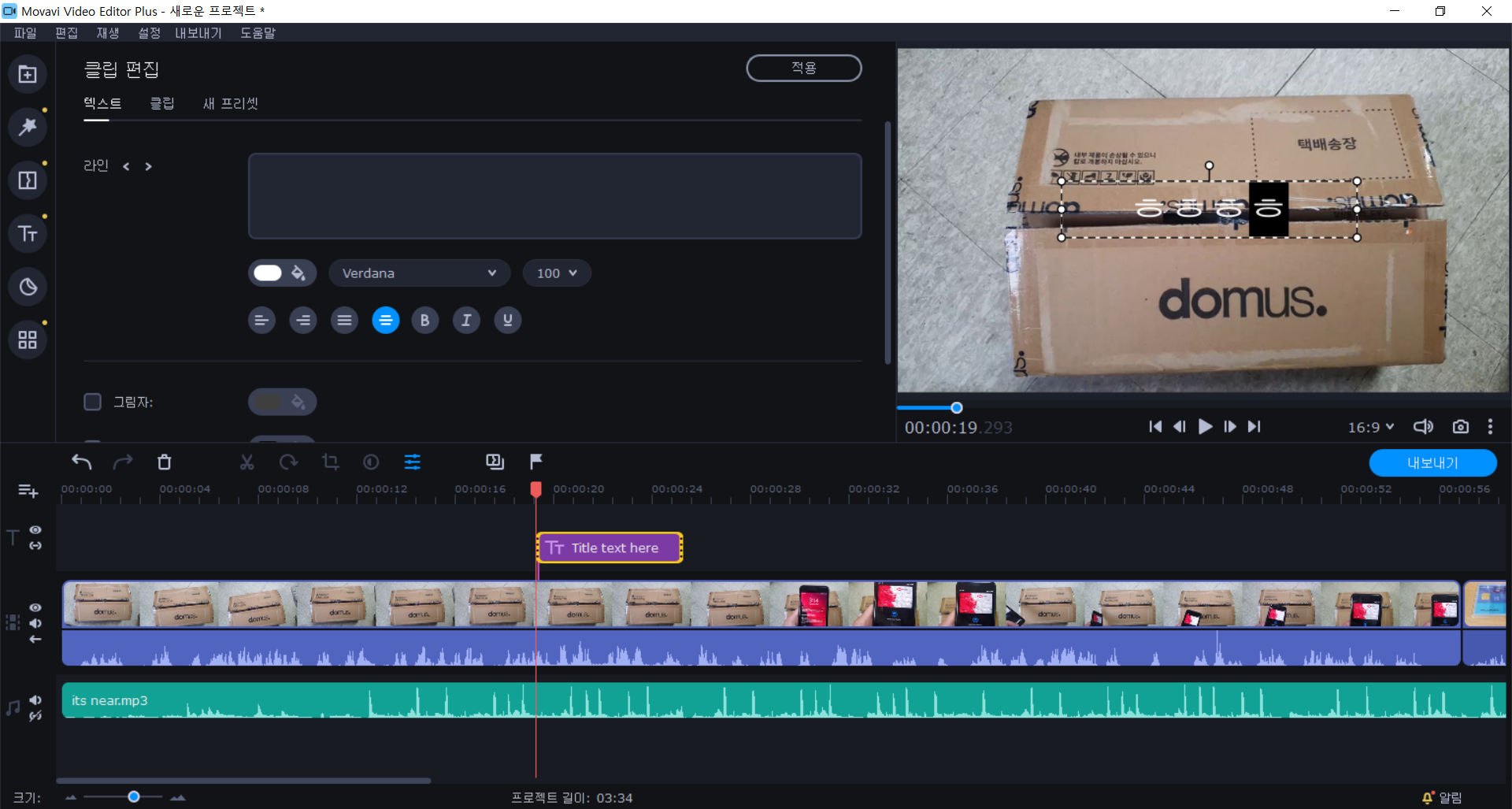Go to previous text line arrow
This screenshot has height=809, width=1512.
[126, 166]
